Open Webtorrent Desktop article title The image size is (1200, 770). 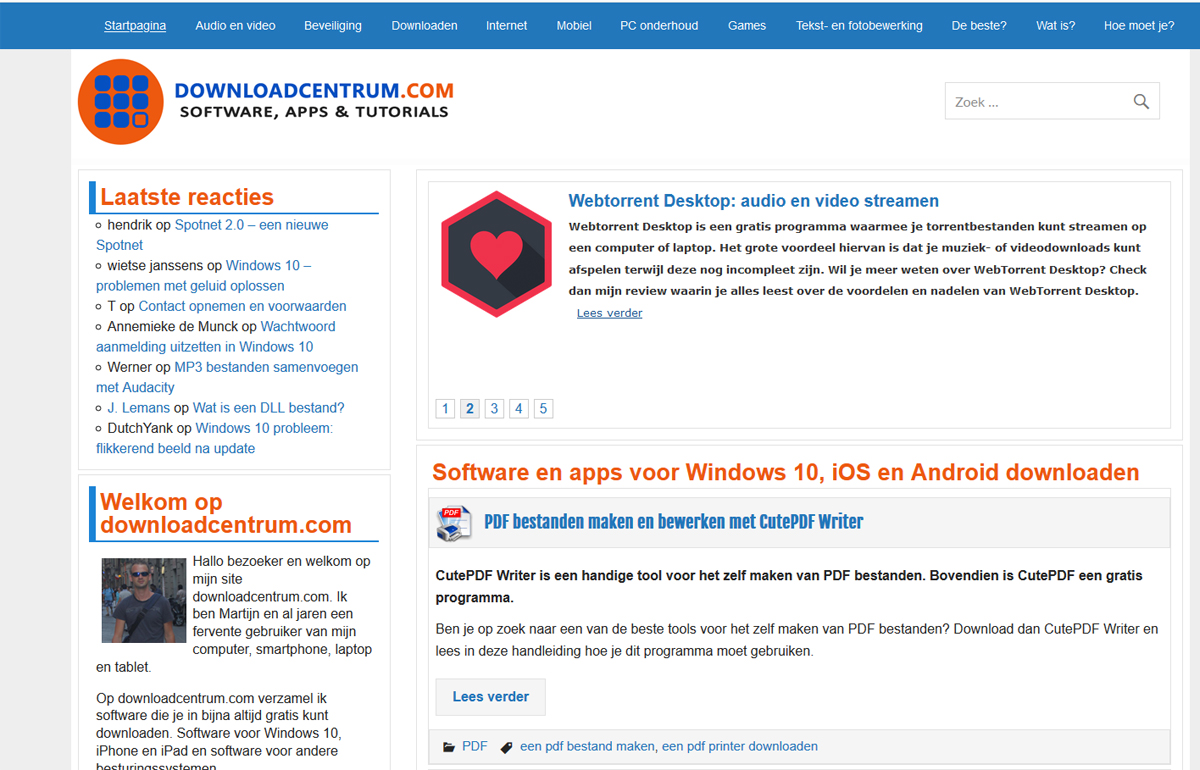point(754,201)
